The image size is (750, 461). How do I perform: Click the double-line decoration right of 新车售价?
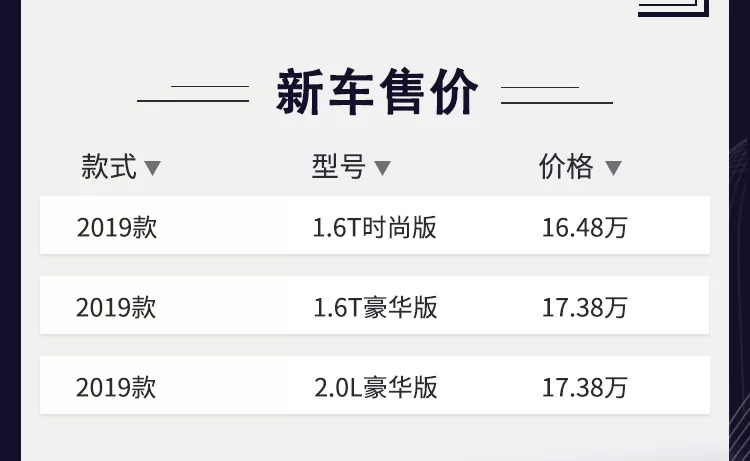(556, 94)
